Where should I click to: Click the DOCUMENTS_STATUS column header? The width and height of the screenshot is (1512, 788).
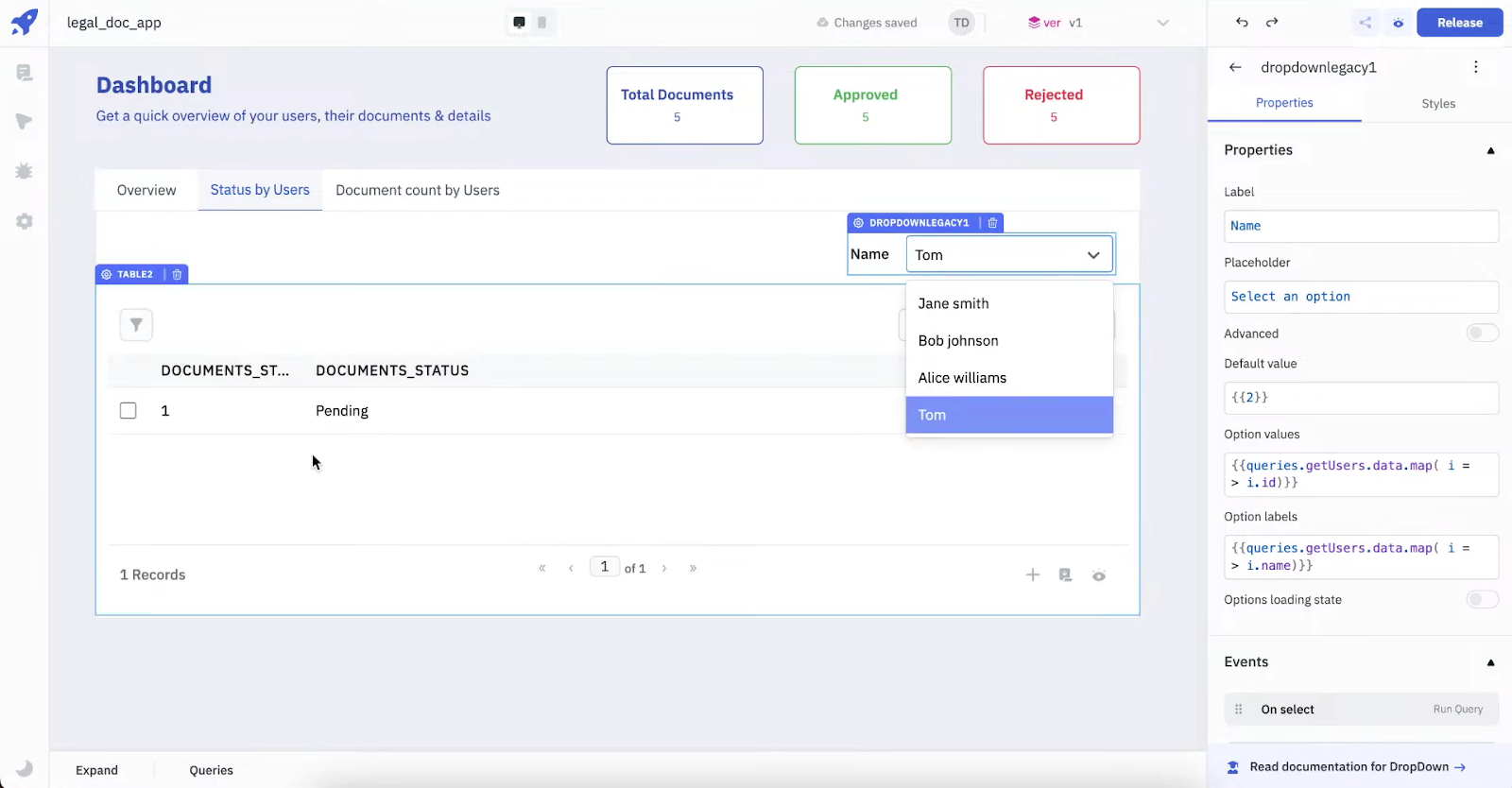coord(392,370)
